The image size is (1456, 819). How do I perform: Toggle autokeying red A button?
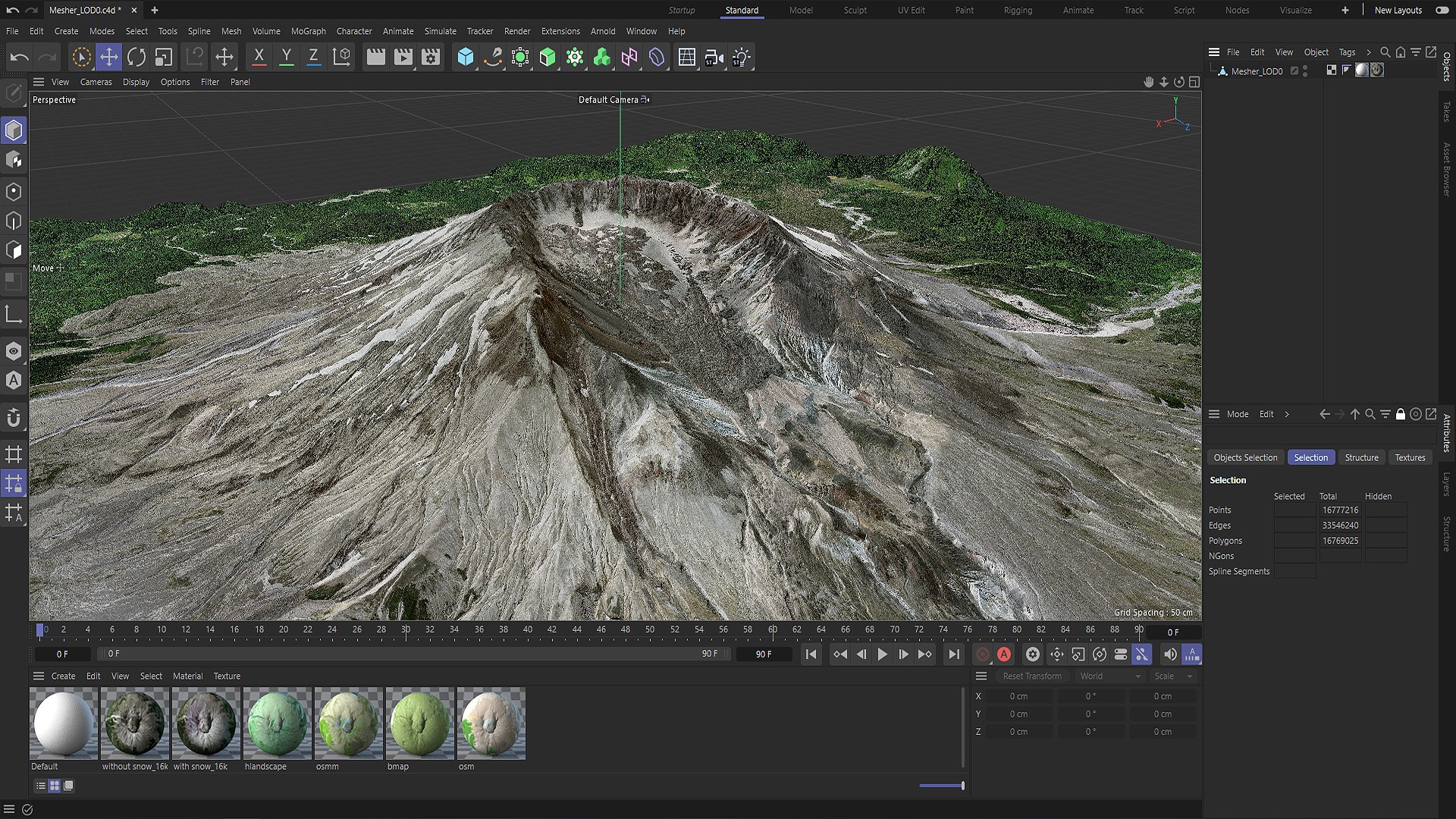click(1004, 654)
